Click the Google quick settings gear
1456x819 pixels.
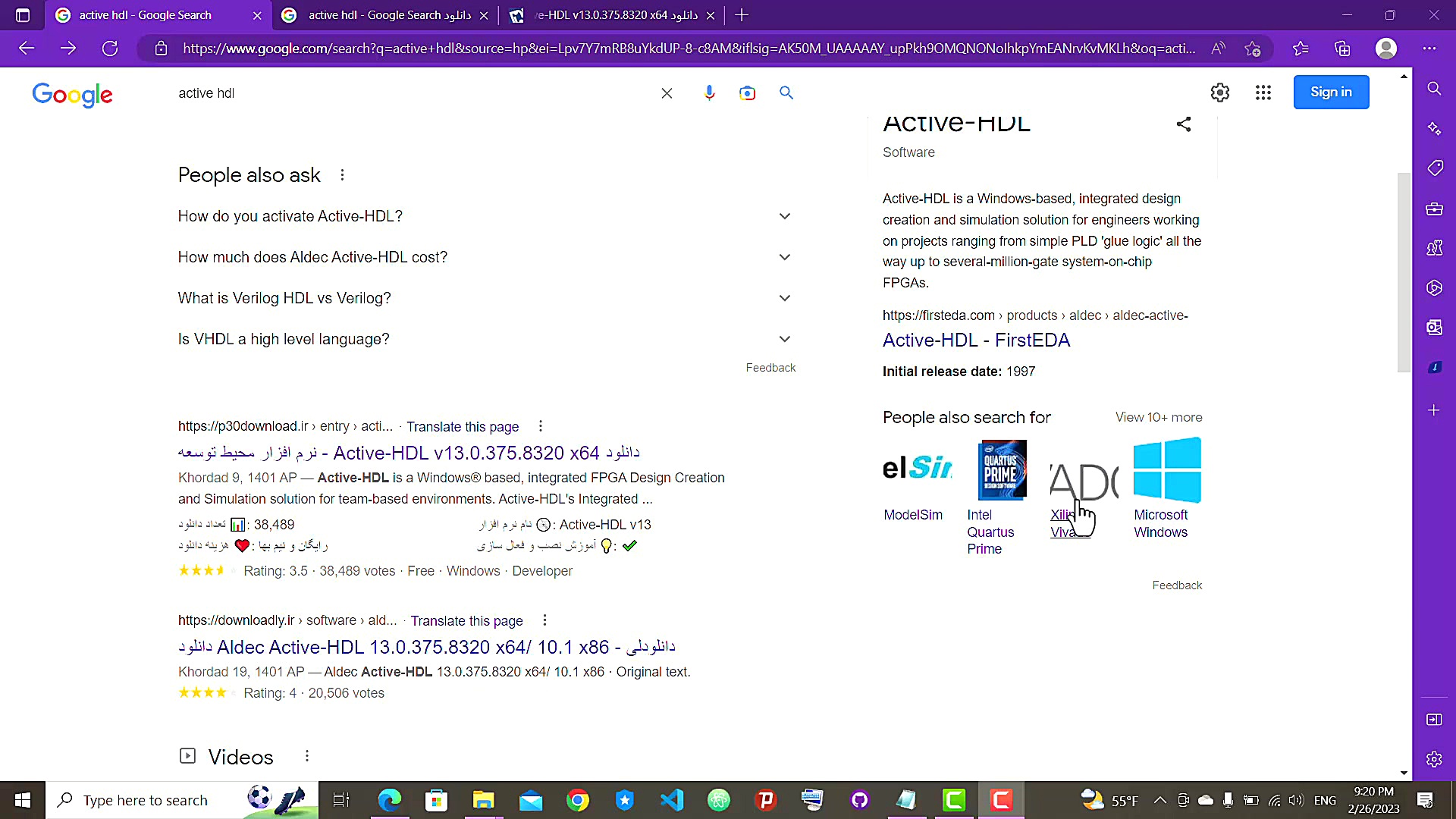click(x=1219, y=93)
